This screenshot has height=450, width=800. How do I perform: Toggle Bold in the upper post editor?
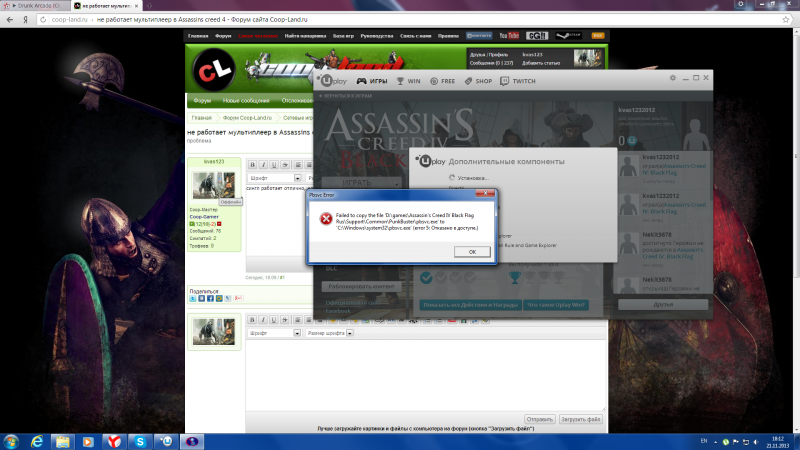click(x=252, y=165)
